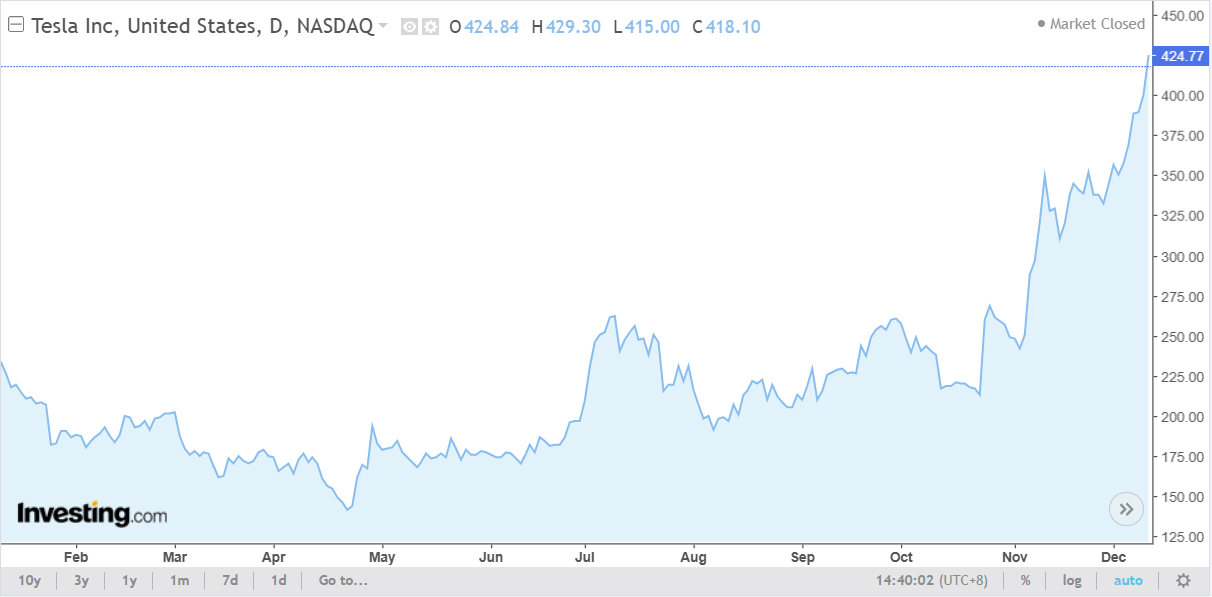Toggle auto scale mode
Image resolution: width=1212 pixels, height=597 pixels.
[x=1128, y=580]
